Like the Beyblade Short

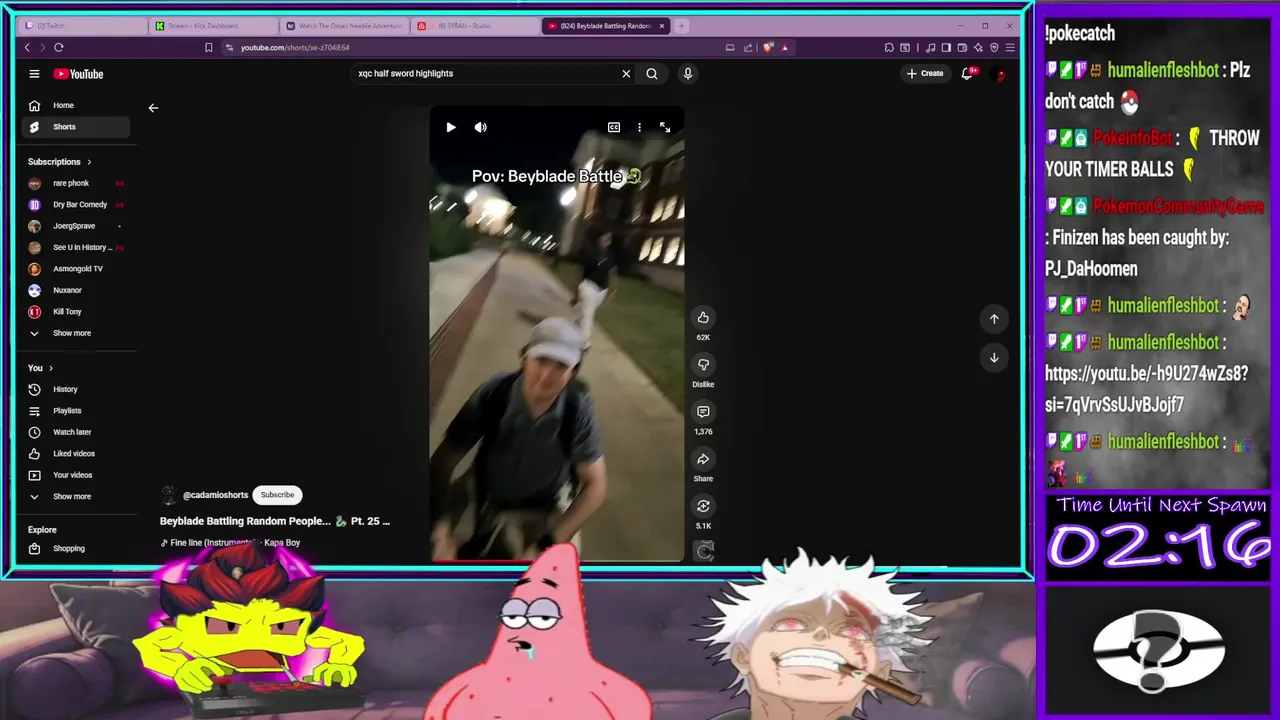703,317
